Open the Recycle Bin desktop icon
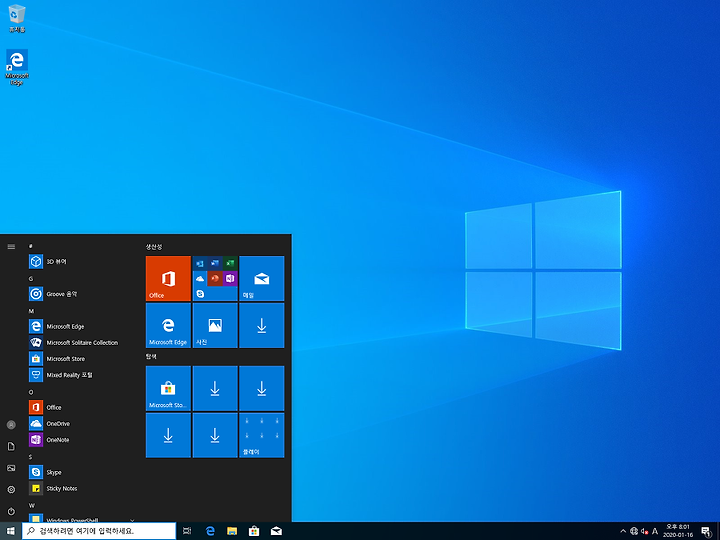 click(17, 18)
